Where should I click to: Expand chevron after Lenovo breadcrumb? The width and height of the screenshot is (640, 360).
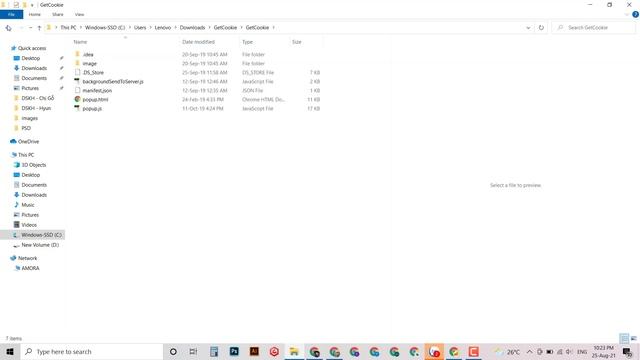(x=176, y=27)
